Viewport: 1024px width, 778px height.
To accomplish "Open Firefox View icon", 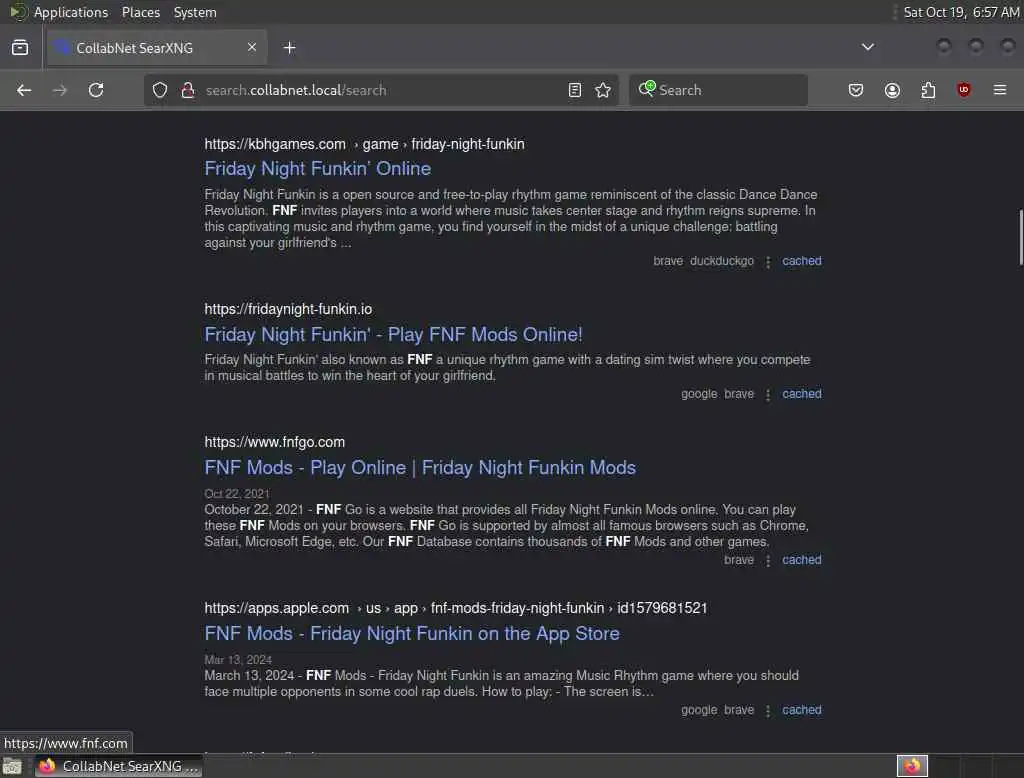I will click(20, 48).
